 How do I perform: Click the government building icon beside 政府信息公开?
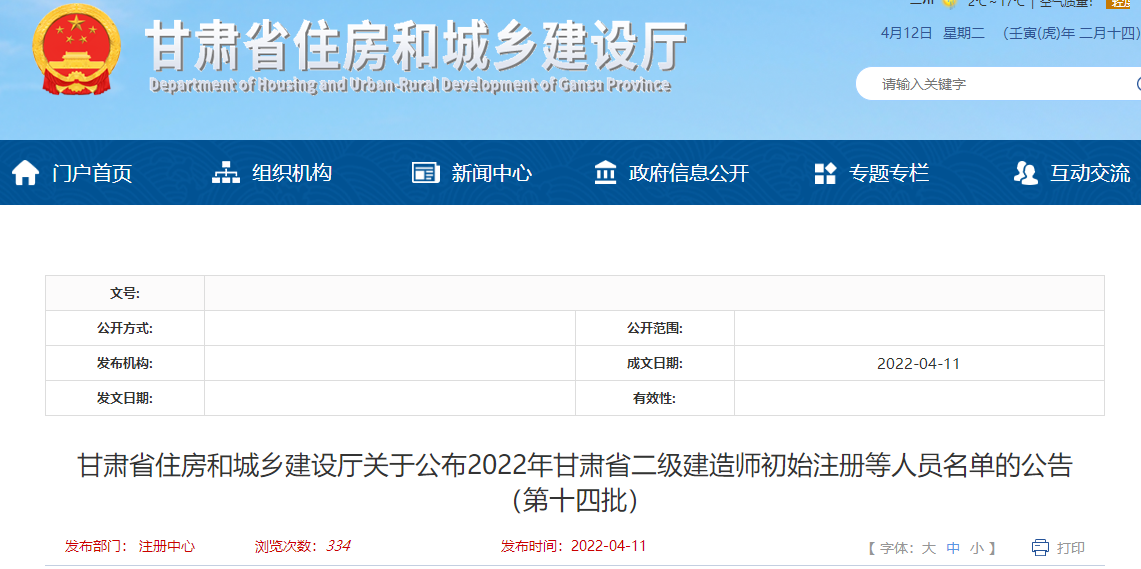605,173
